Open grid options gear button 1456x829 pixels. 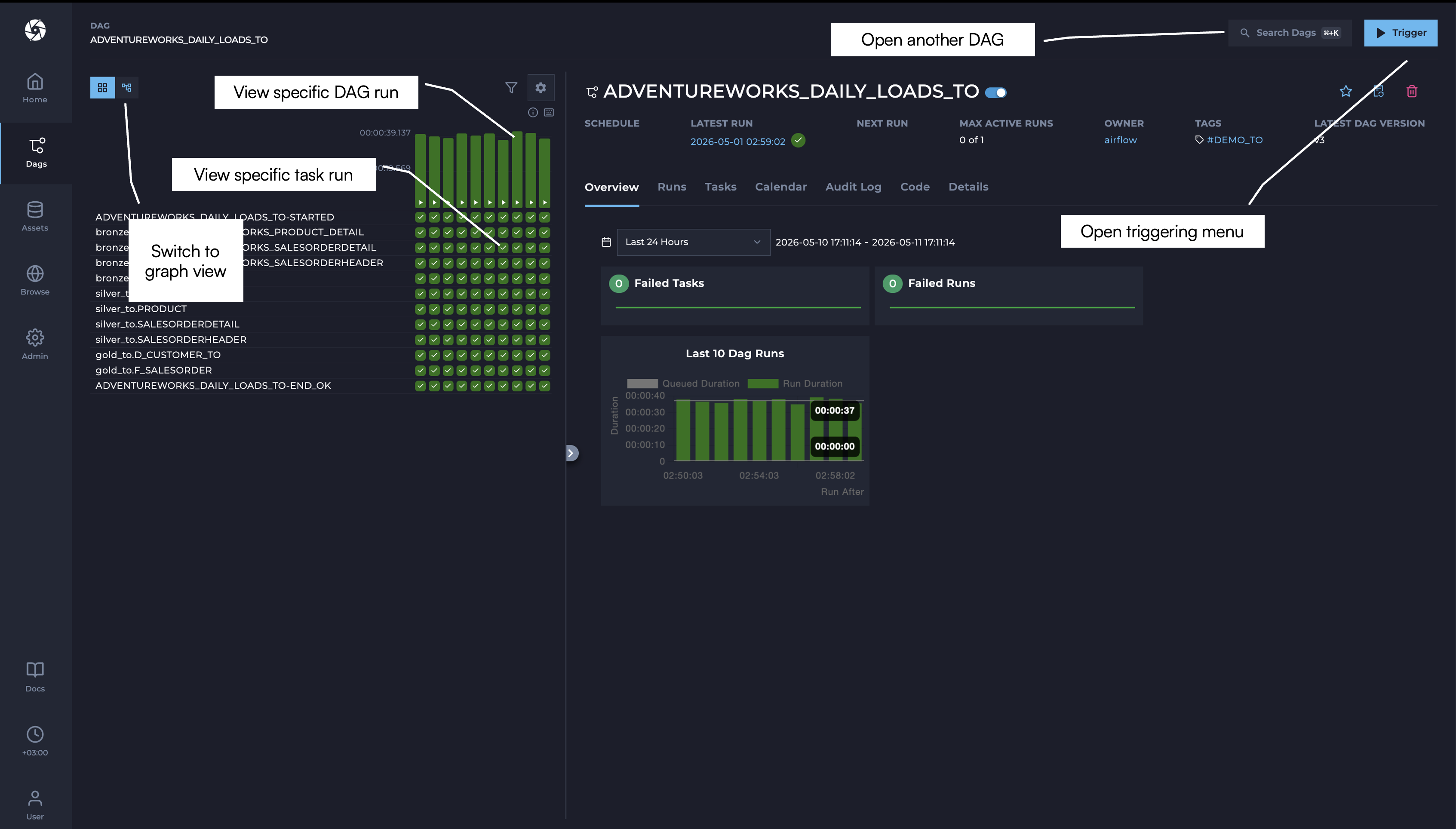(x=541, y=87)
